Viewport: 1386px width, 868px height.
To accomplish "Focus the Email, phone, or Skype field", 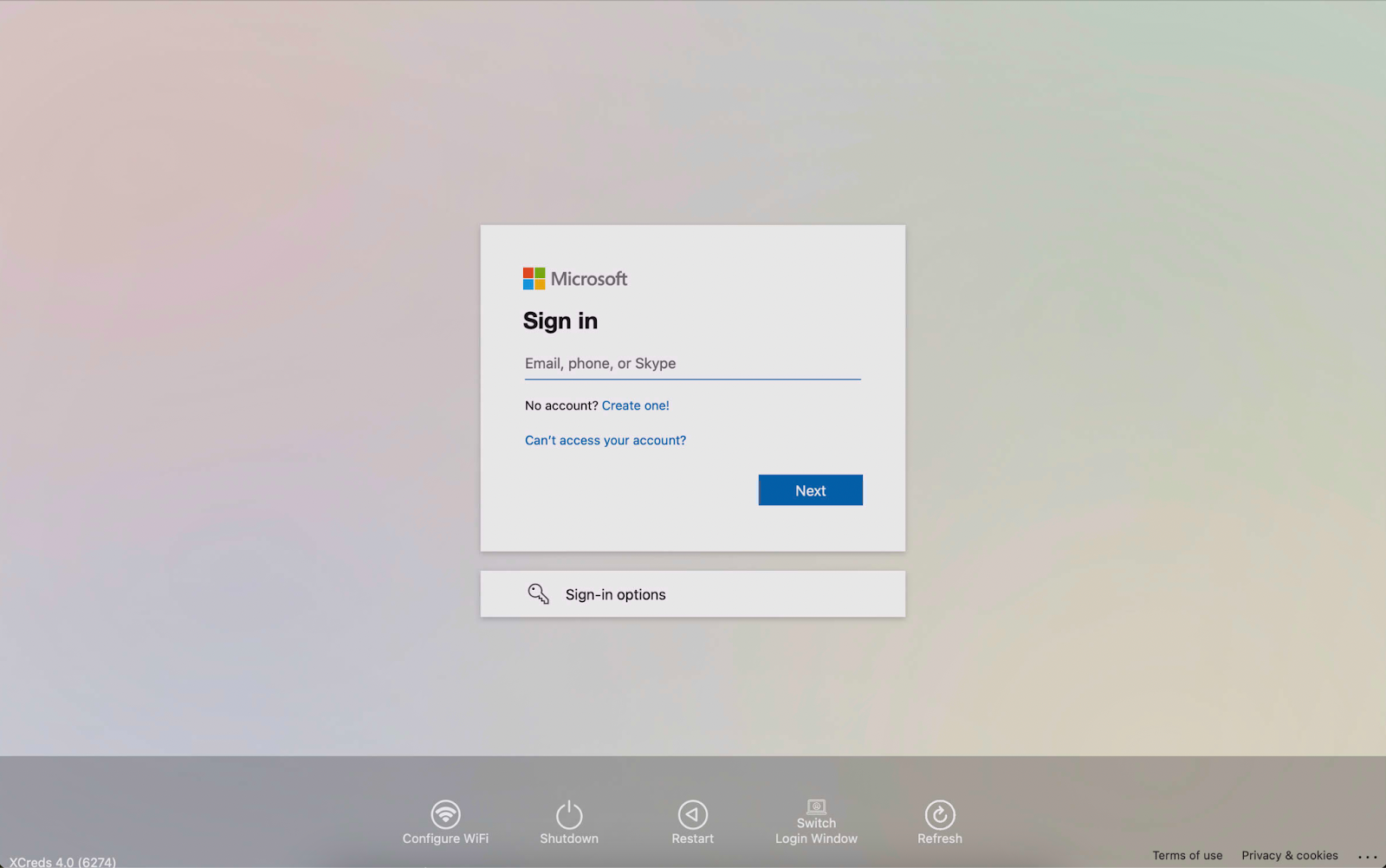I will (x=693, y=364).
